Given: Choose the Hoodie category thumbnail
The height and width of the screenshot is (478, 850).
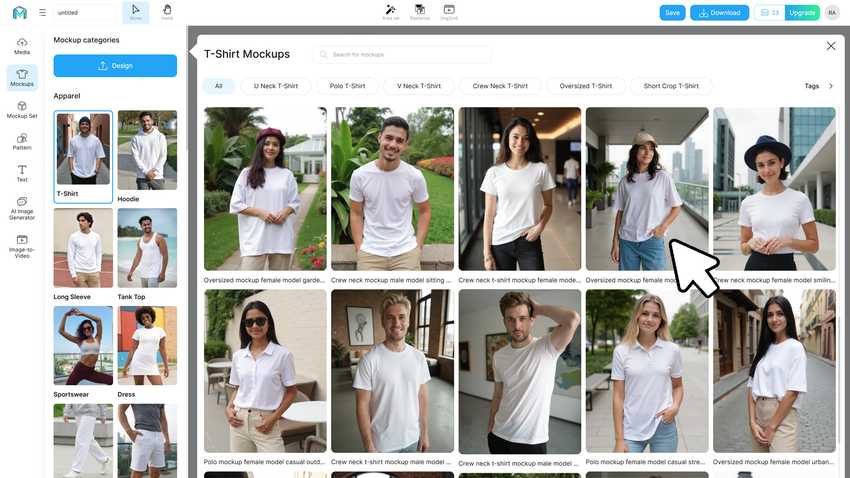Looking at the screenshot, I should pos(147,156).
